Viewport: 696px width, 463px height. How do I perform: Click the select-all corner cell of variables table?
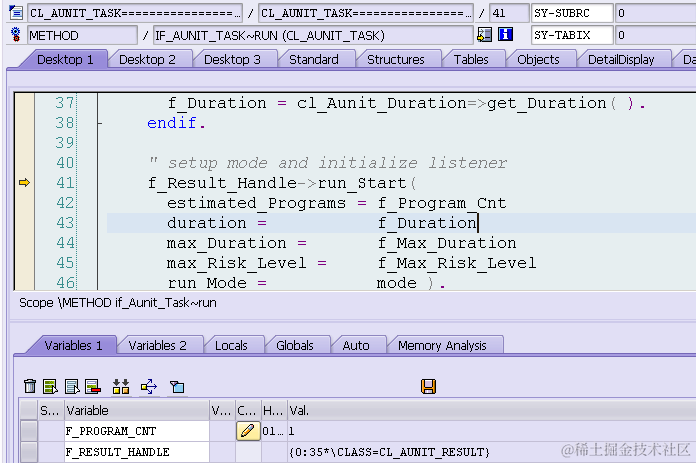[28, 410]
